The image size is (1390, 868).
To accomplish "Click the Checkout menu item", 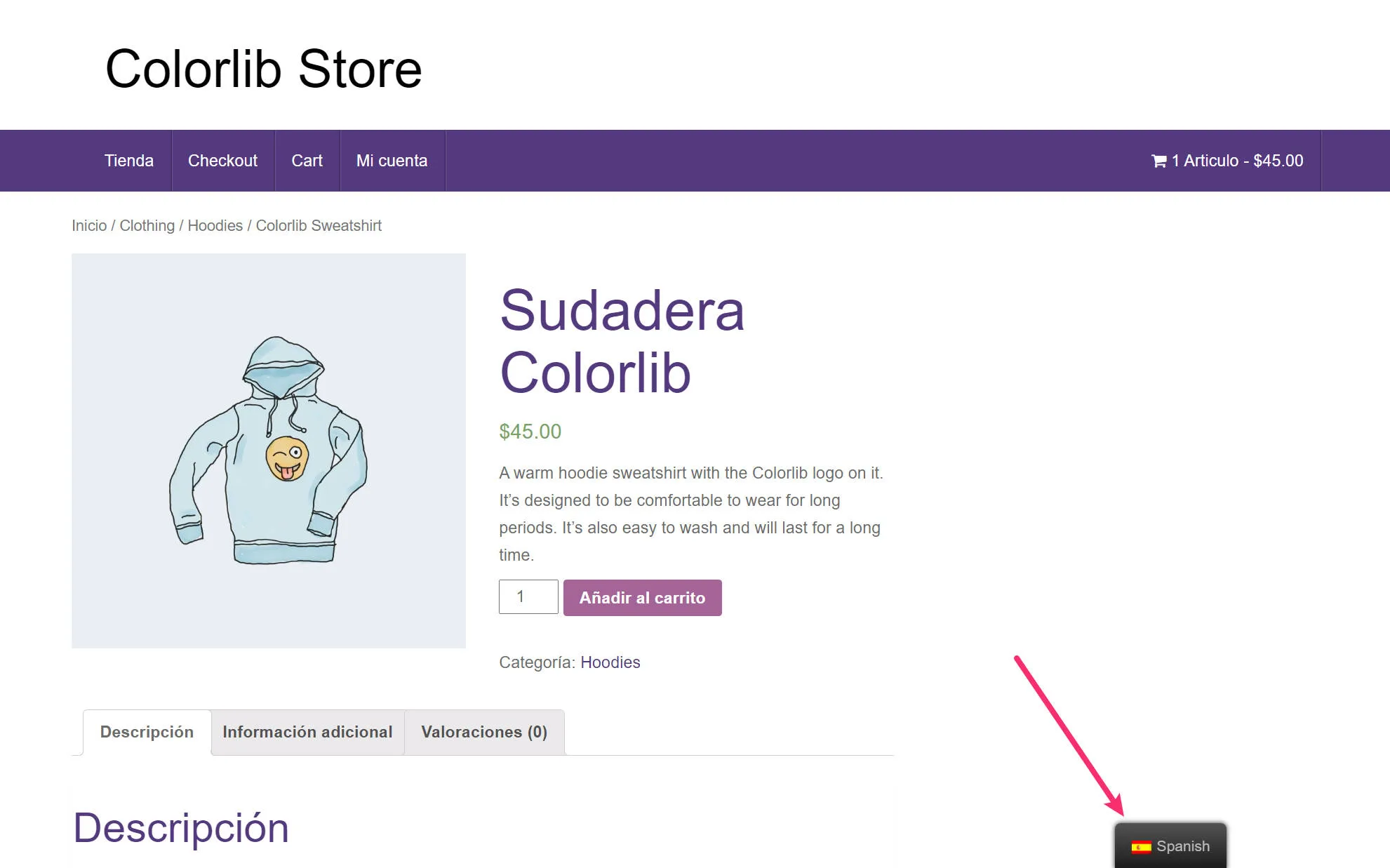I will point(222,160).
